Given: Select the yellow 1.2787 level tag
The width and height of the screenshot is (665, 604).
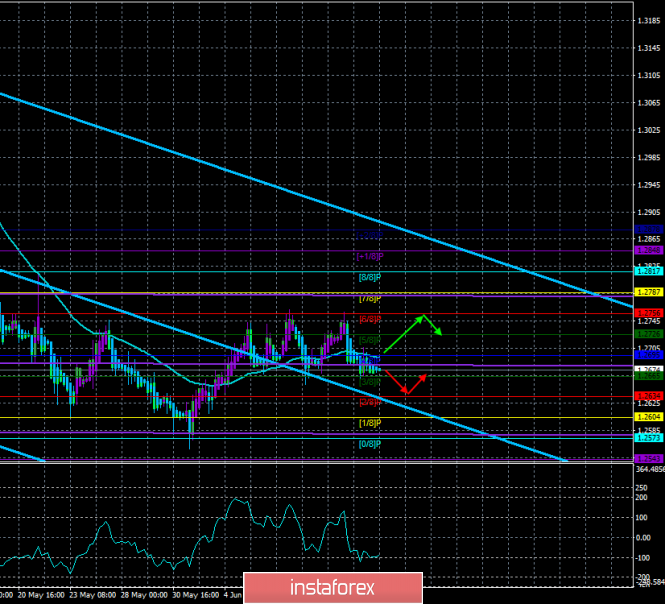Looking at the screenshot, I should click(649, 292).
